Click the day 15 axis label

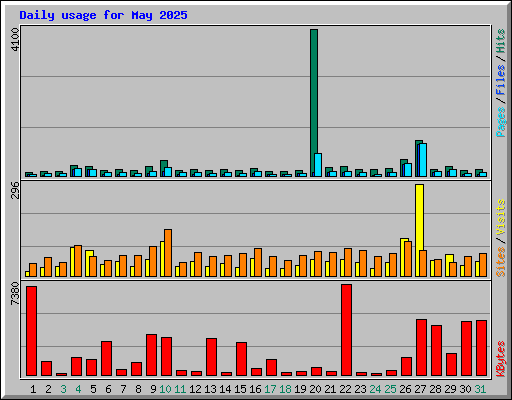point(240,389)
